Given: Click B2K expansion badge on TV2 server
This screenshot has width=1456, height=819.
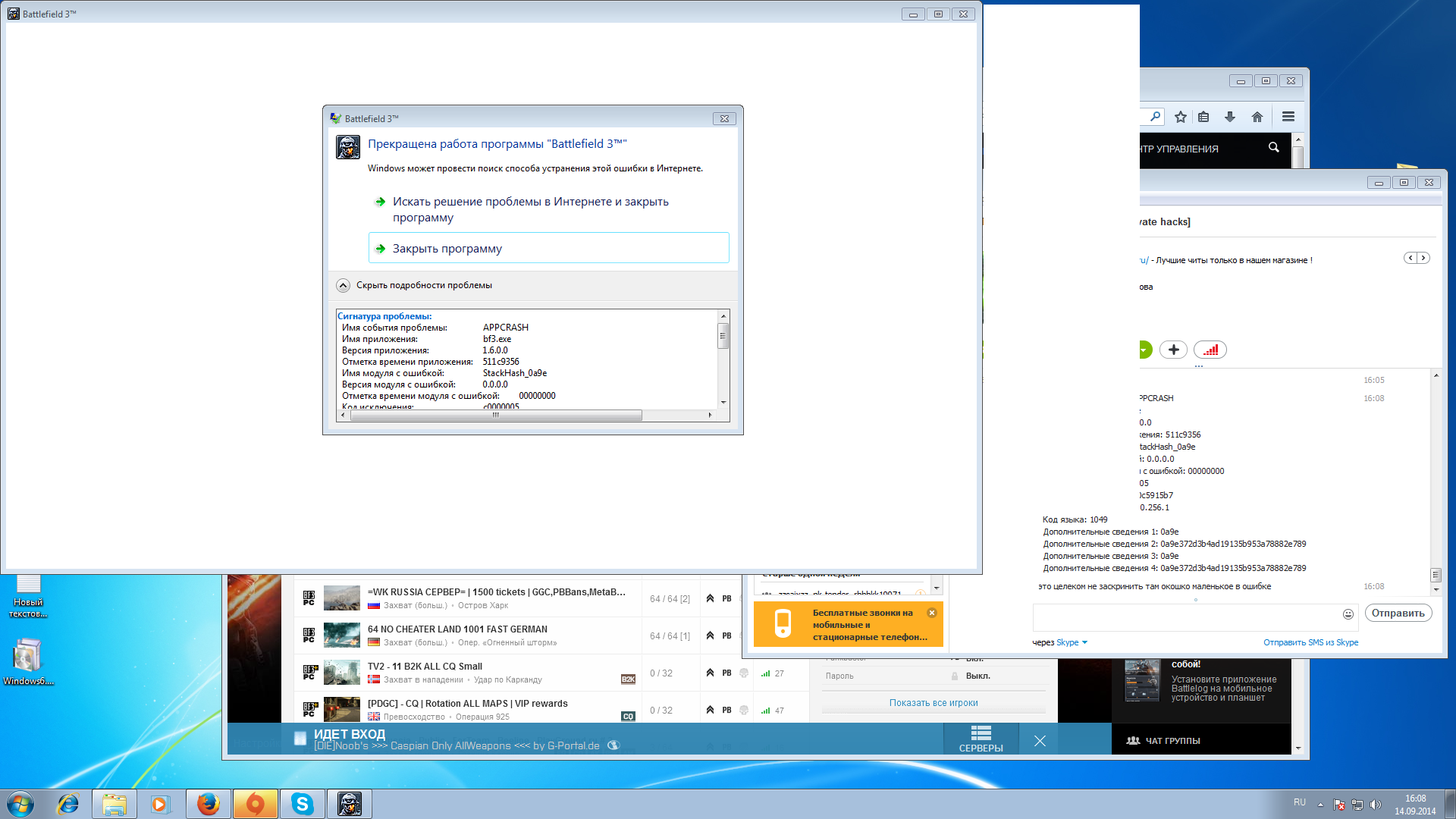Looking at the screenshot, I should tap(628, 679).
